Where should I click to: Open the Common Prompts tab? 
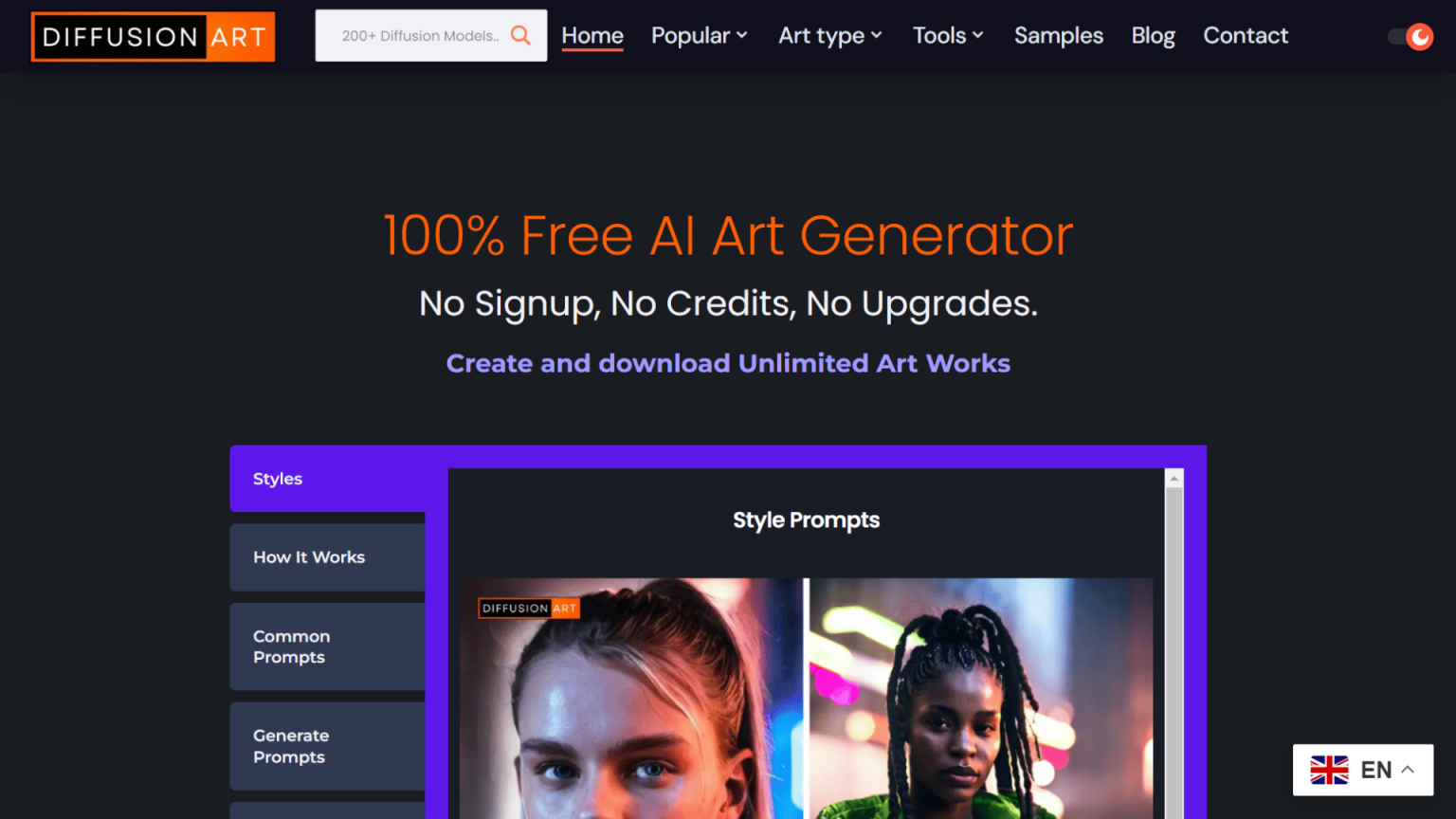click(327, 646)
